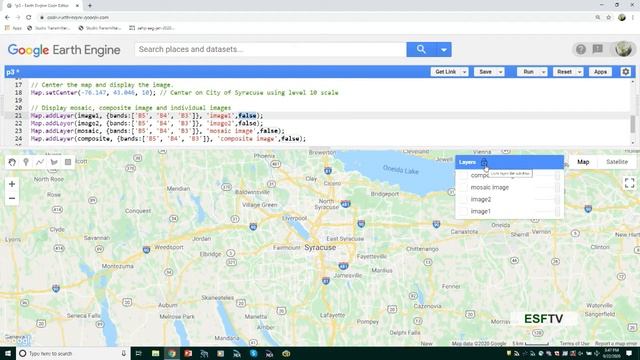Open the help question mark menu

pos(580,49)
